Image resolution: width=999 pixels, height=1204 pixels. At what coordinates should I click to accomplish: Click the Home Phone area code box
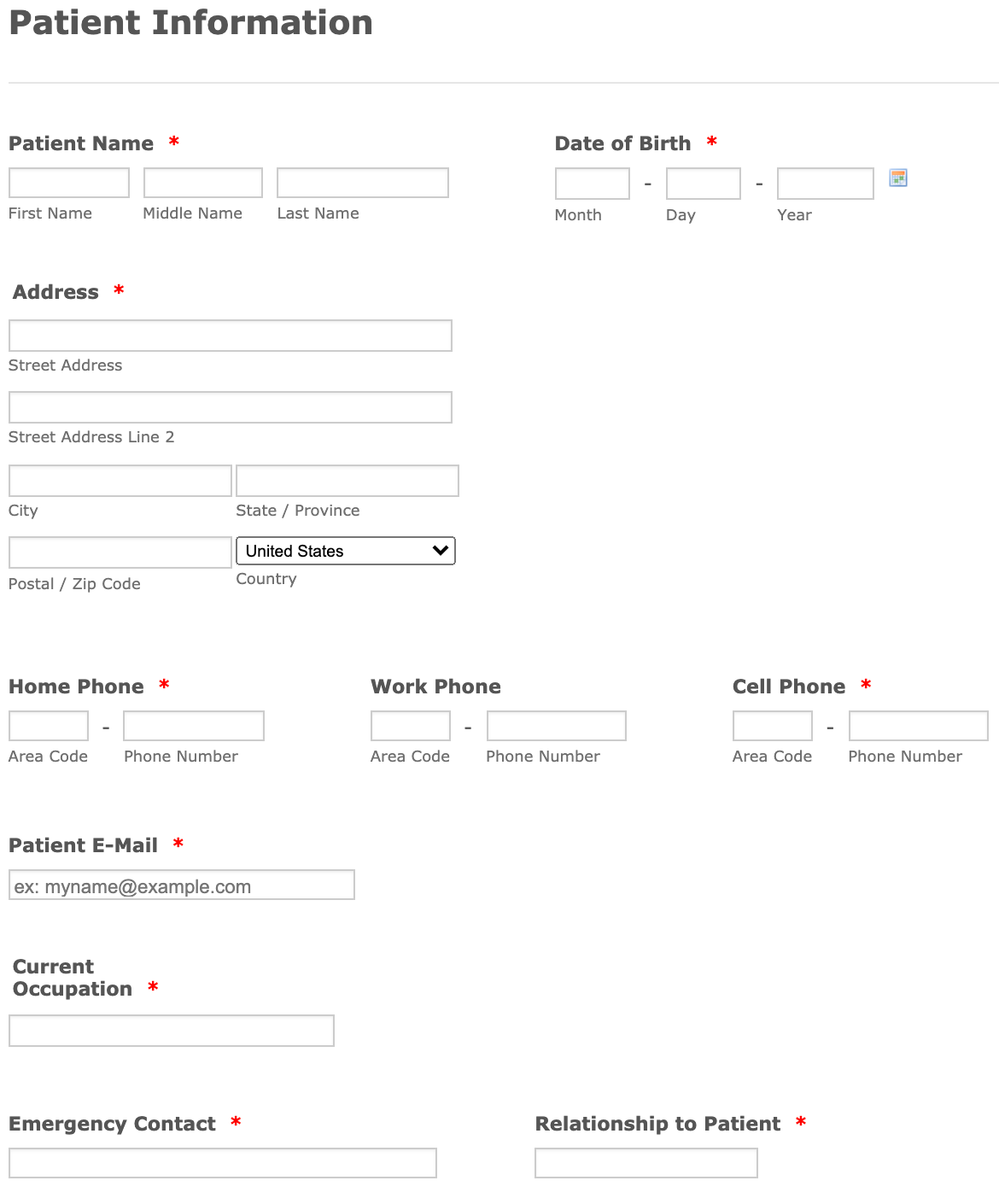49,726
